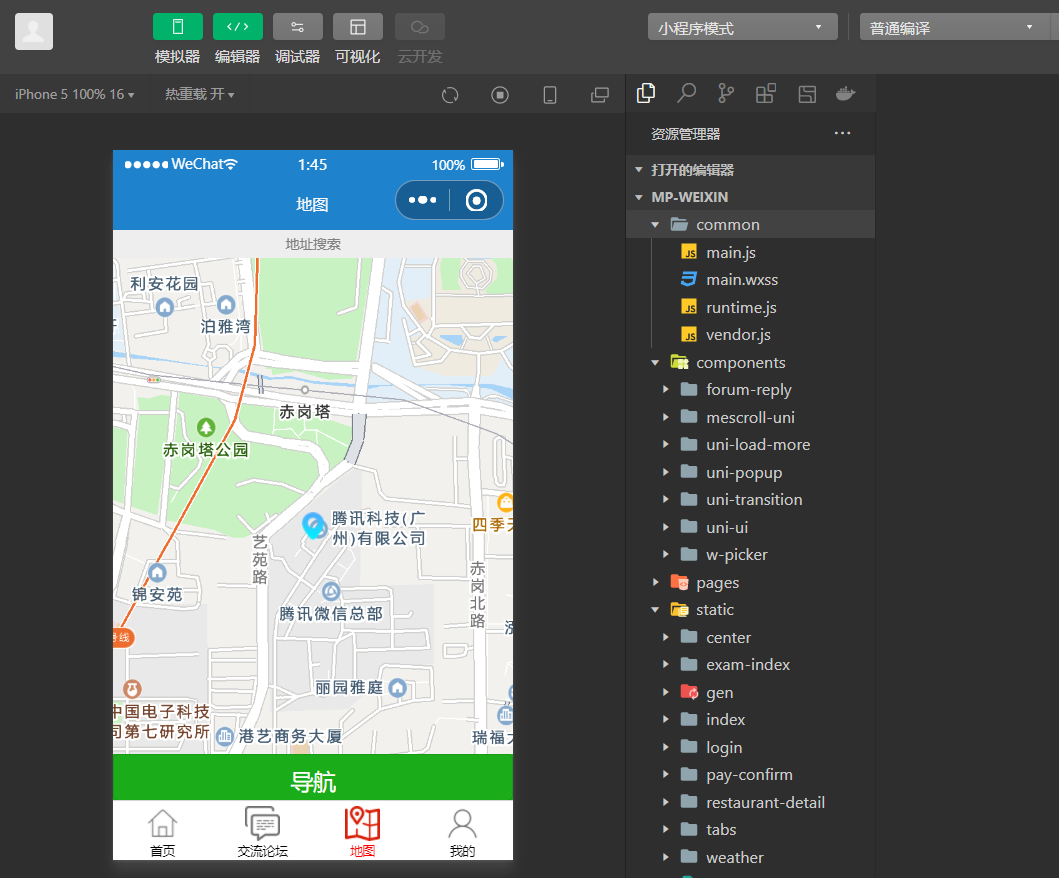
Task: Open main.wxss file
Action: pyautogui.click(x=751, y=280)
